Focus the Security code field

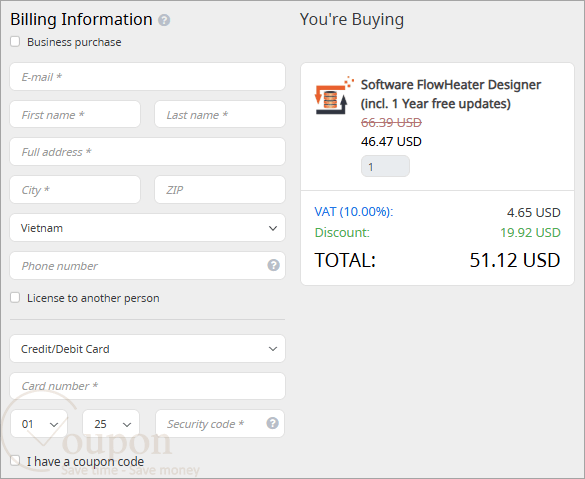point(220,424)
